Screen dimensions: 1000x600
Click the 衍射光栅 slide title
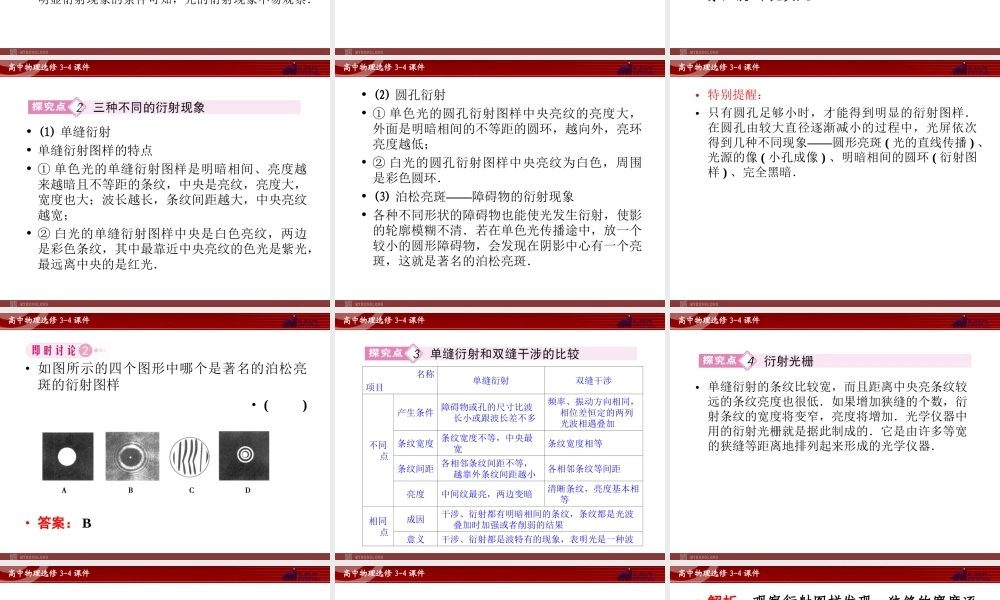coord(788,361)
